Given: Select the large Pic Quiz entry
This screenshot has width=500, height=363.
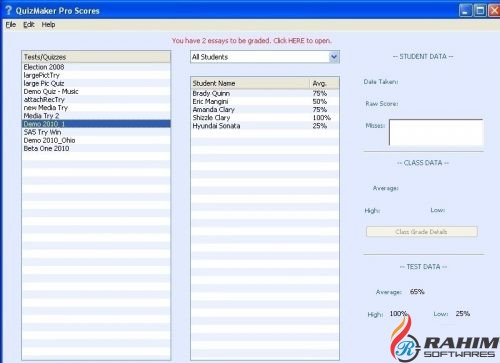Looking at the screenshot, I should tap(96, 83).
